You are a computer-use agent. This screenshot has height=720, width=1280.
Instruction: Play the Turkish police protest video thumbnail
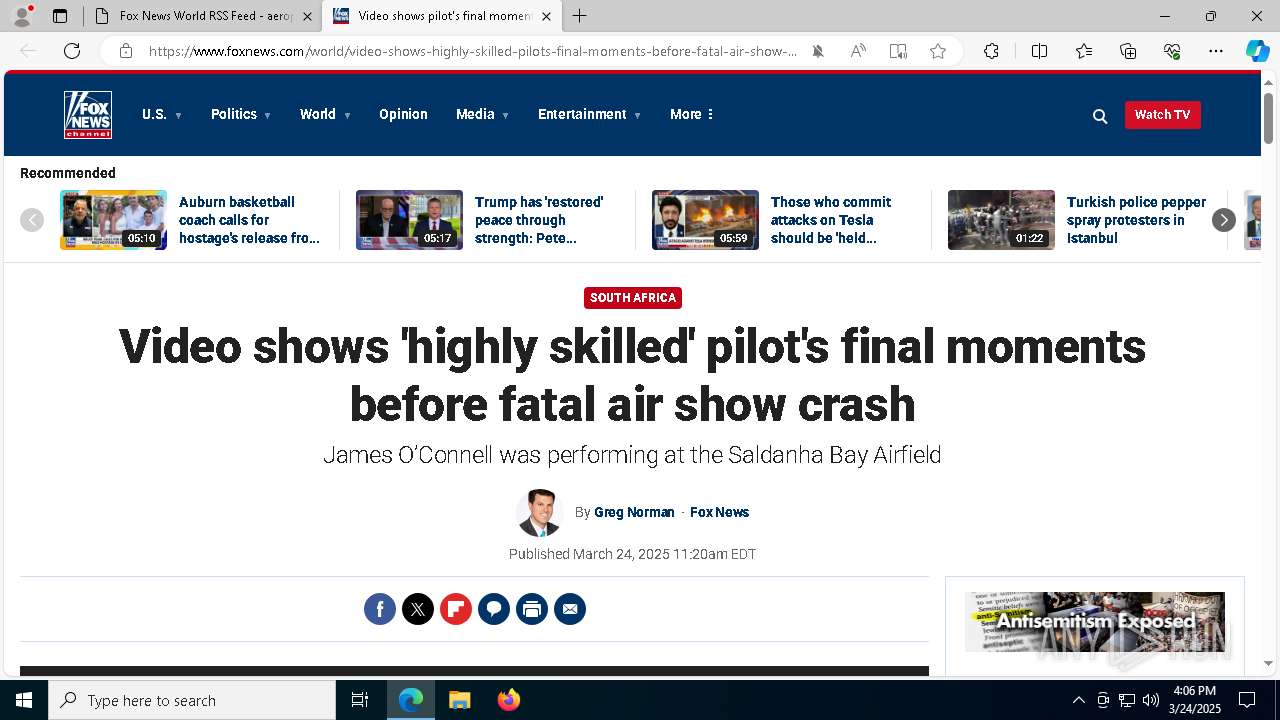1001,220
